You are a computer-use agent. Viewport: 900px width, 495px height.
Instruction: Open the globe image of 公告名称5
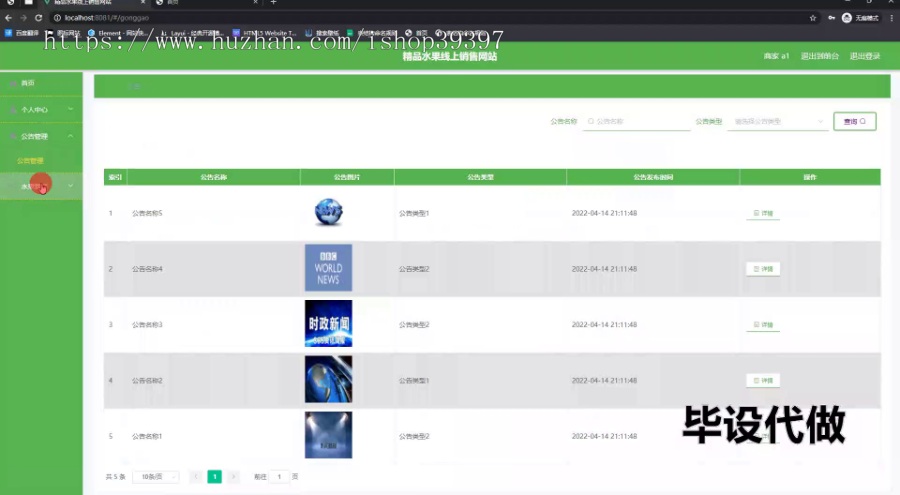[x=328, y=212]
